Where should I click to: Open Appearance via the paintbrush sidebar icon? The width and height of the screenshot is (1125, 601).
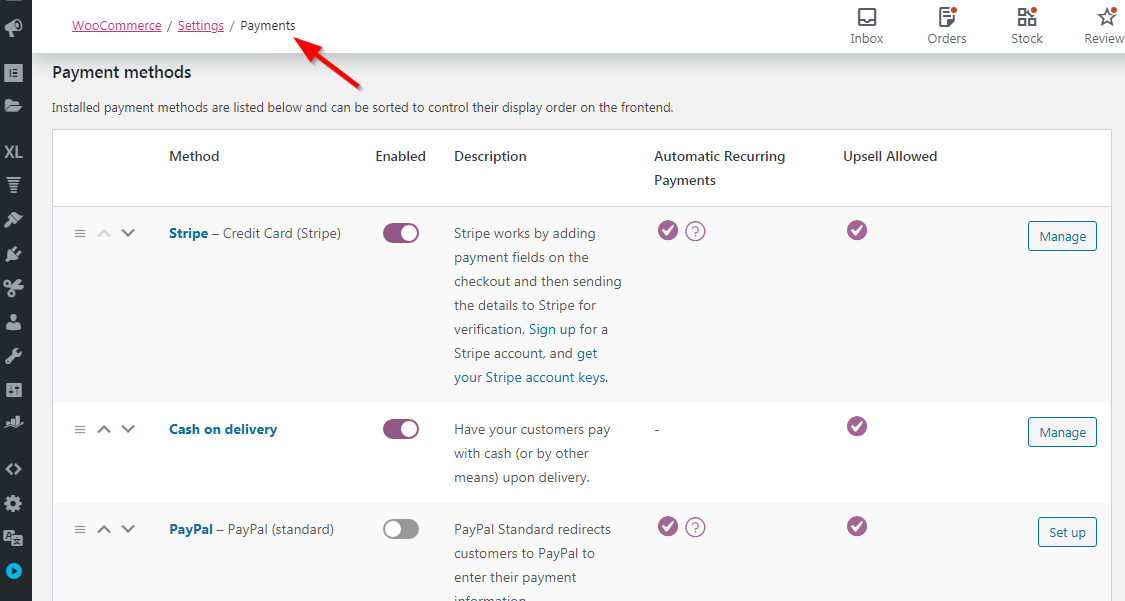(x=14, y=219)
